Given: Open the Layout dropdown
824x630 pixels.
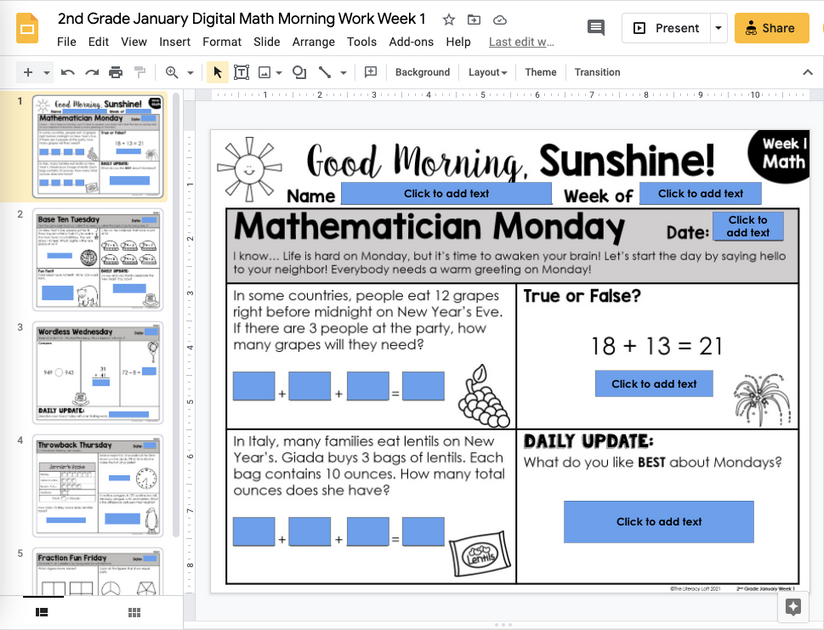Looking at the screenshot, I should point(487,72).
